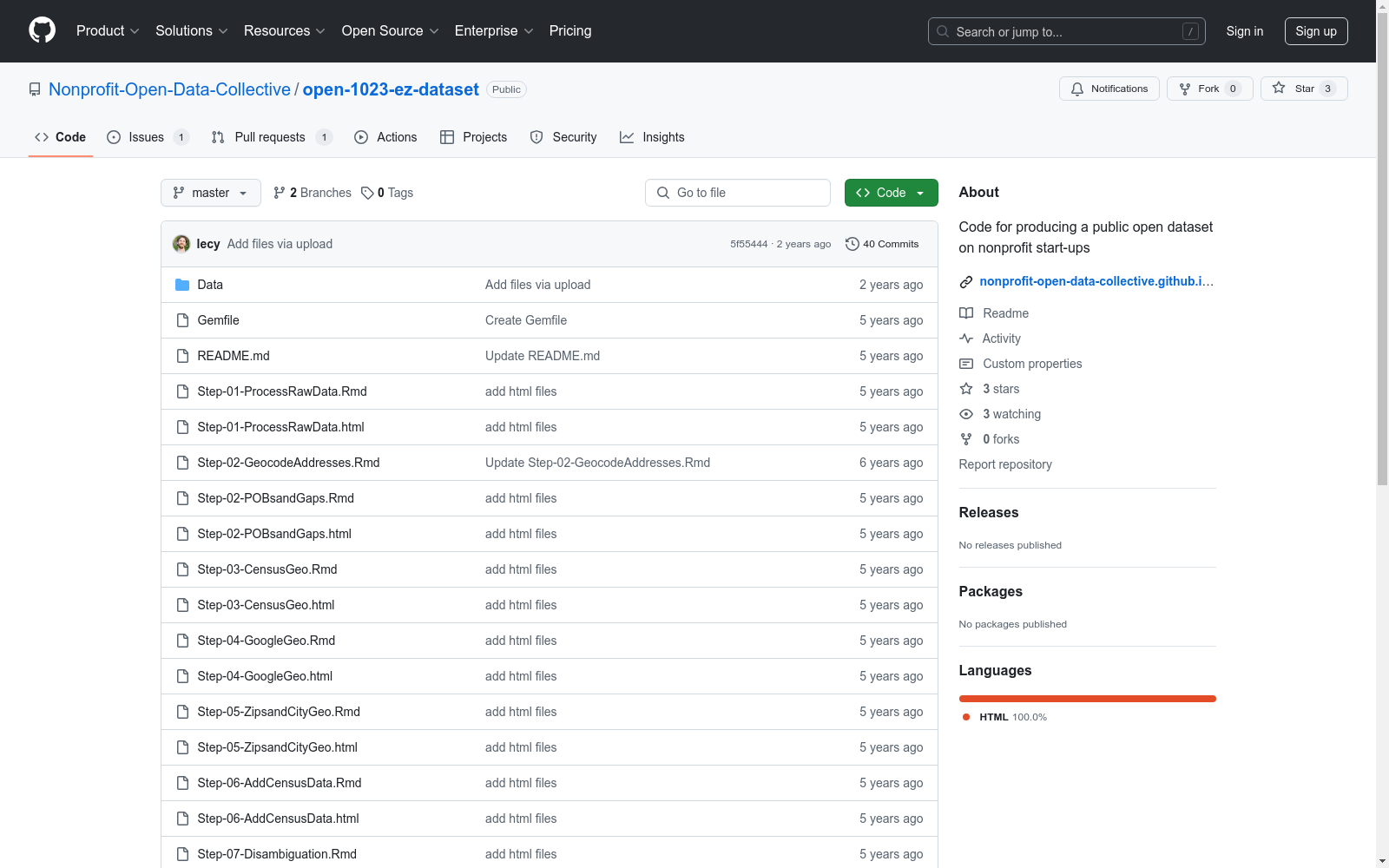1389x868 pixels.
Task: Click the GitHub logo icon
Action: pos(42,30)
